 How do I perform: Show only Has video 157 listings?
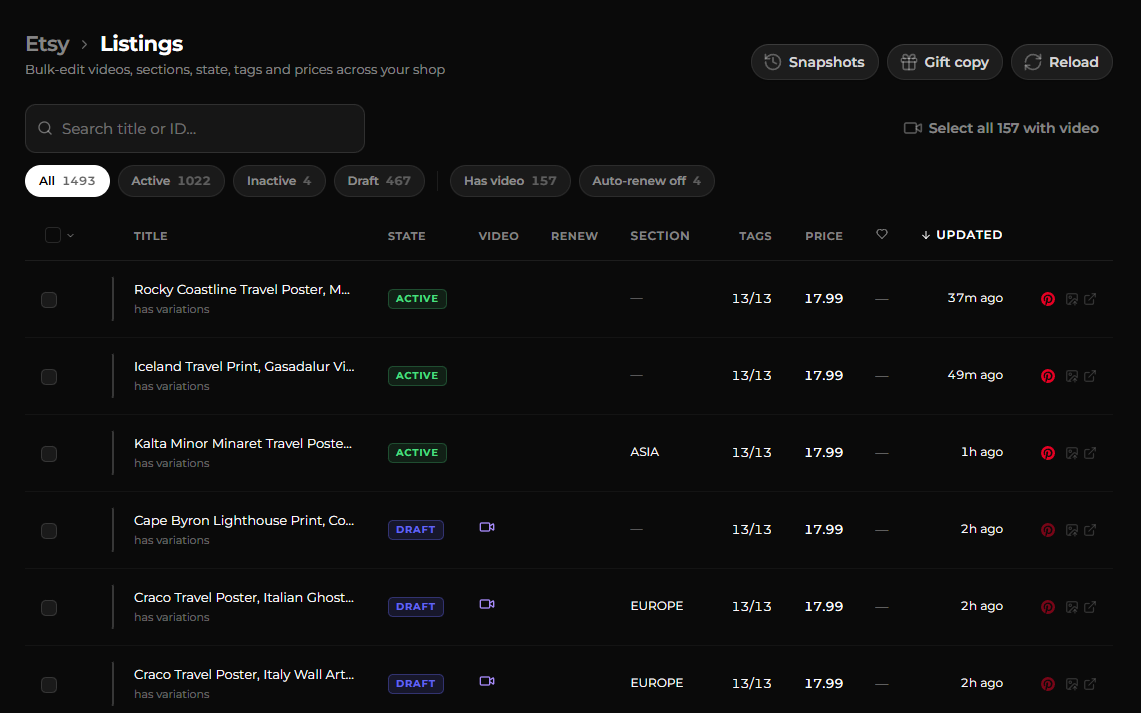(510, 181)
